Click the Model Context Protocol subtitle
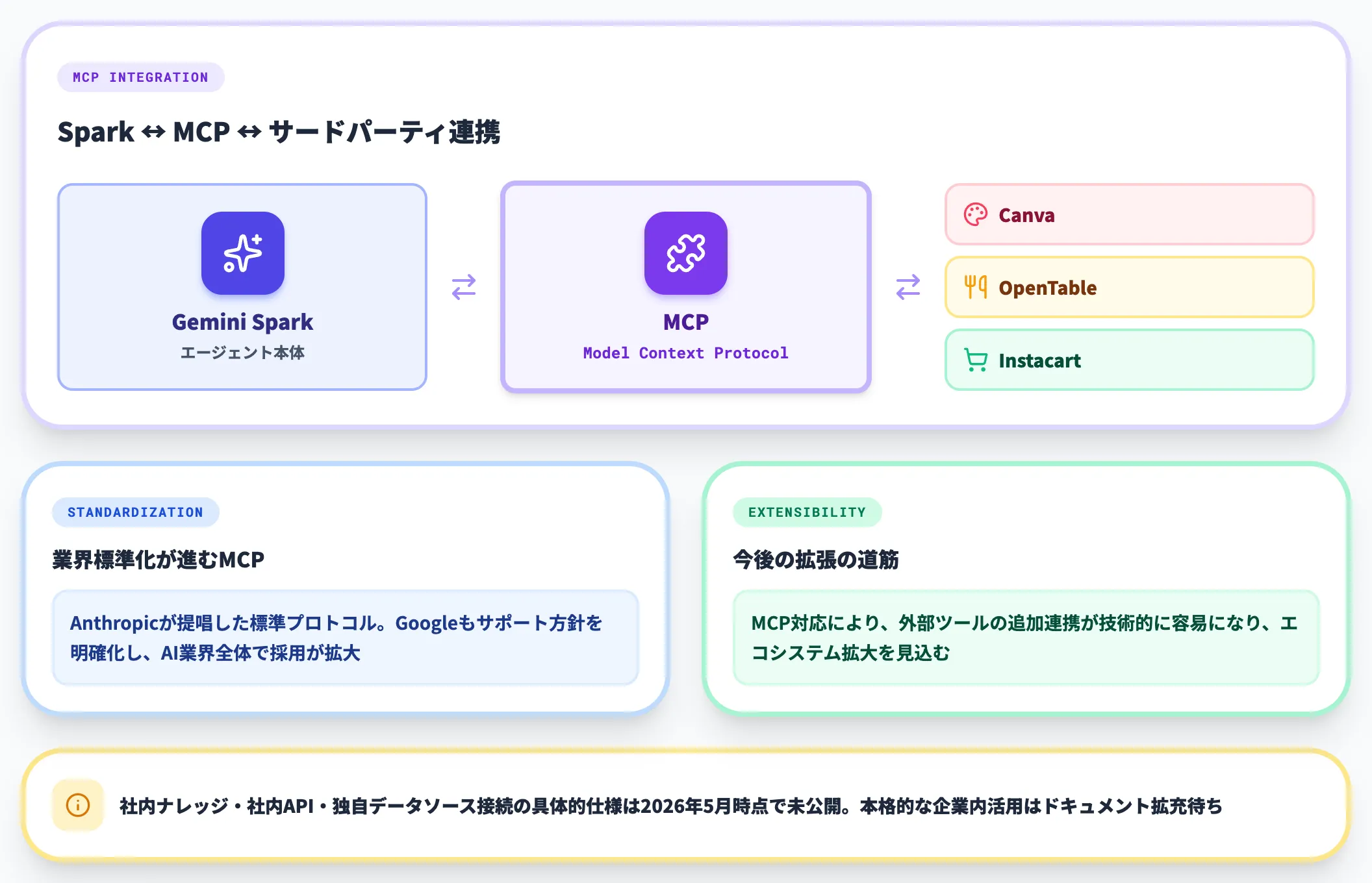 tap(686, 353)
